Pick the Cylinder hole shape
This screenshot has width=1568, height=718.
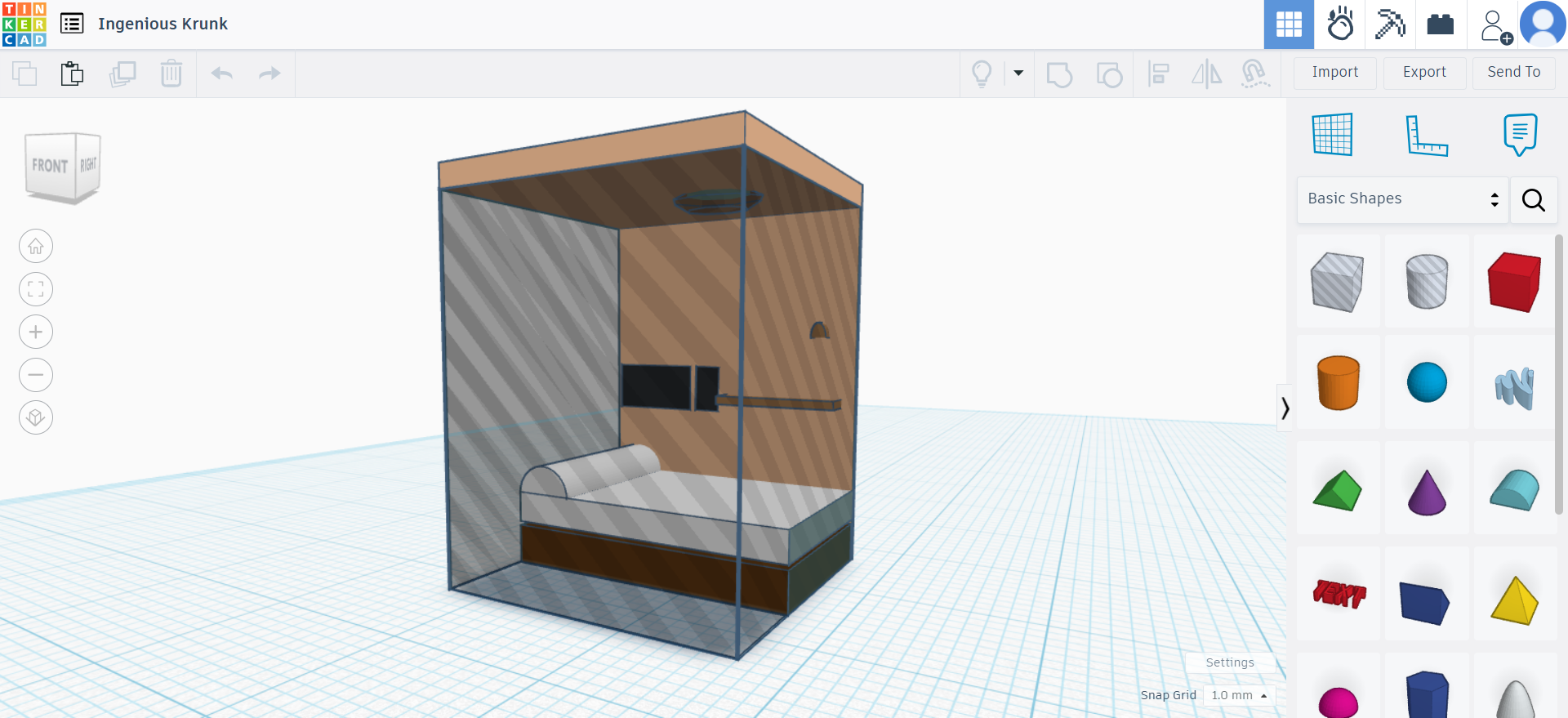click(1427, 282)
